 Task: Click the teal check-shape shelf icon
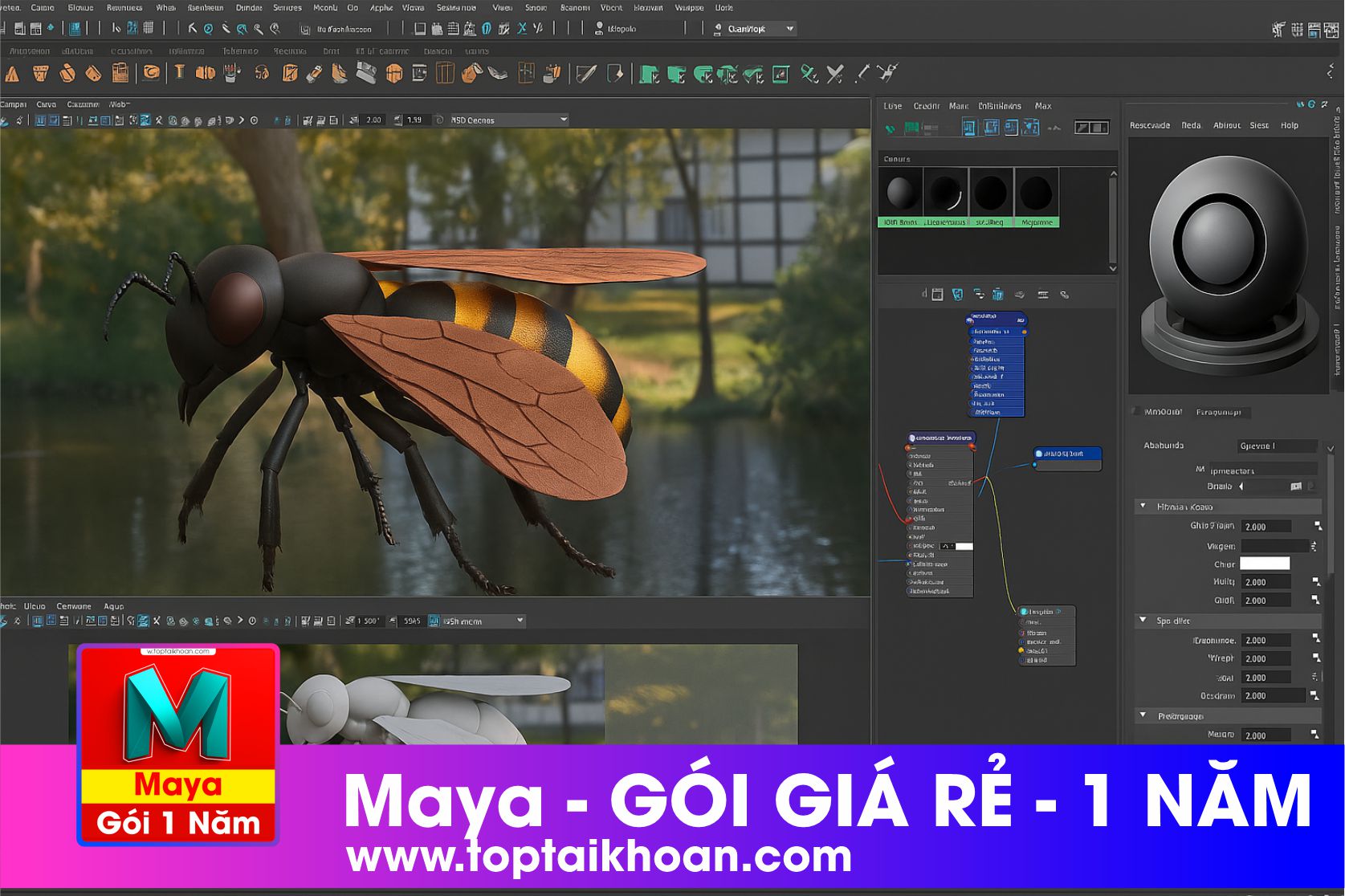click(753, 75)
